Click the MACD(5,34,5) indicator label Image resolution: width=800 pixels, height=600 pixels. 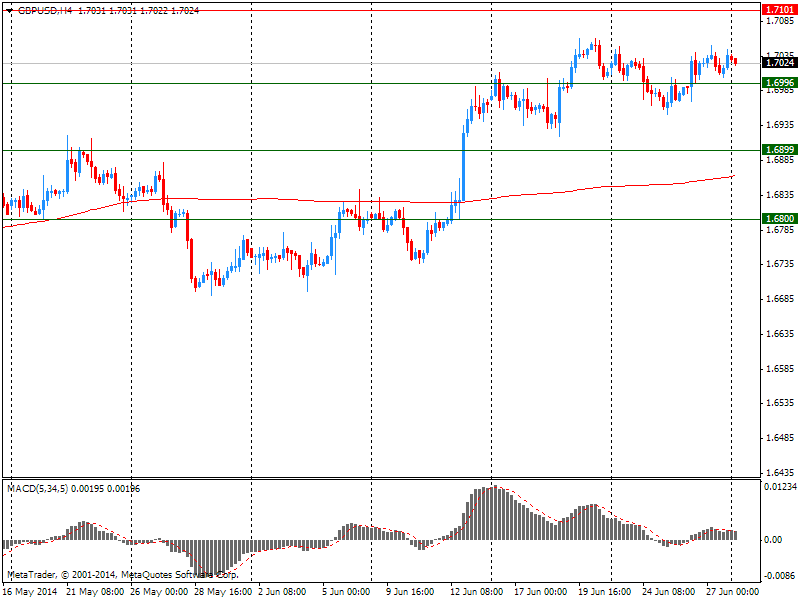(38, 489)
